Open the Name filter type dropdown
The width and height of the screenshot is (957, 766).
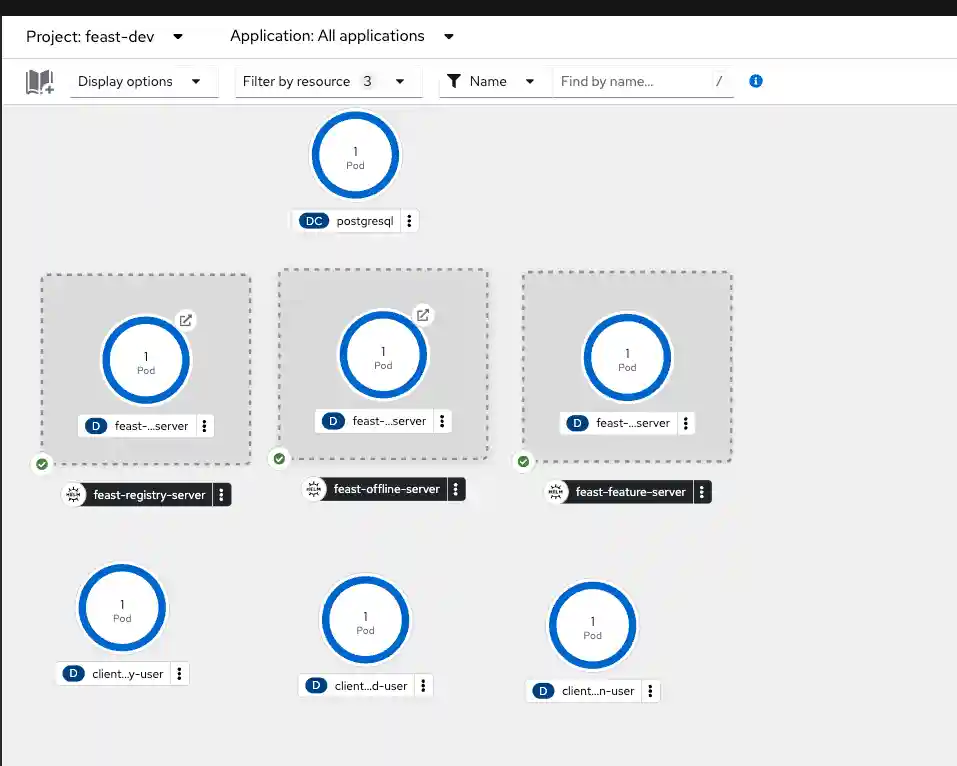(x=496, y=82)
